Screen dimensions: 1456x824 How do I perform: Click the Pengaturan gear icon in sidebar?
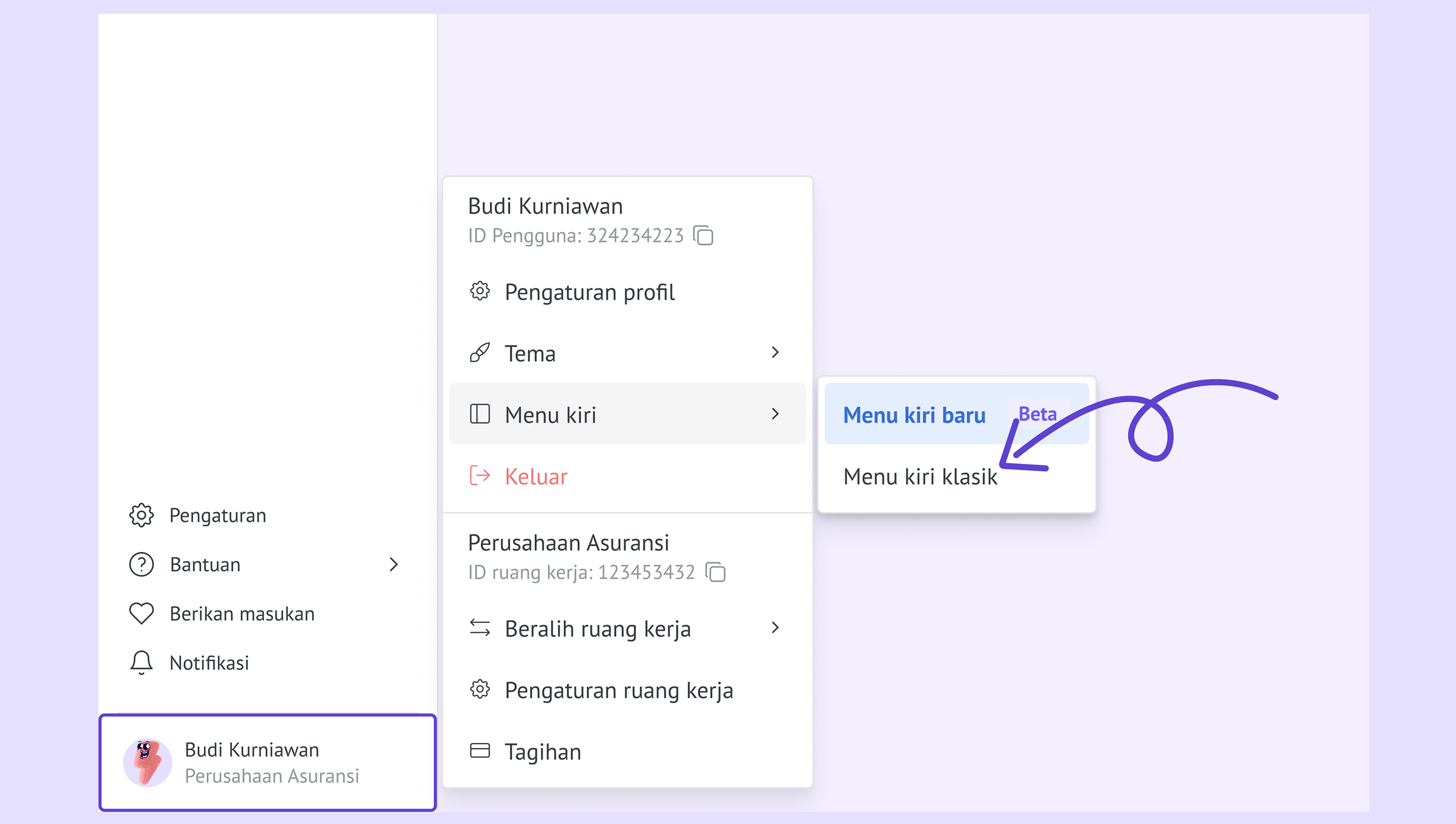(141, 515)
